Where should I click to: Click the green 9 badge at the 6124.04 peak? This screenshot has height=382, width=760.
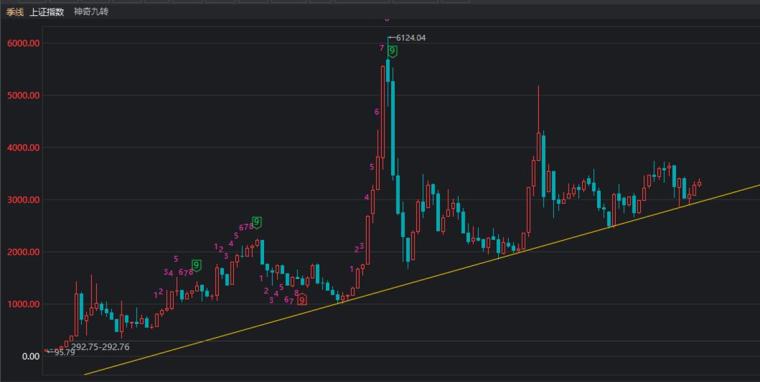392,51
